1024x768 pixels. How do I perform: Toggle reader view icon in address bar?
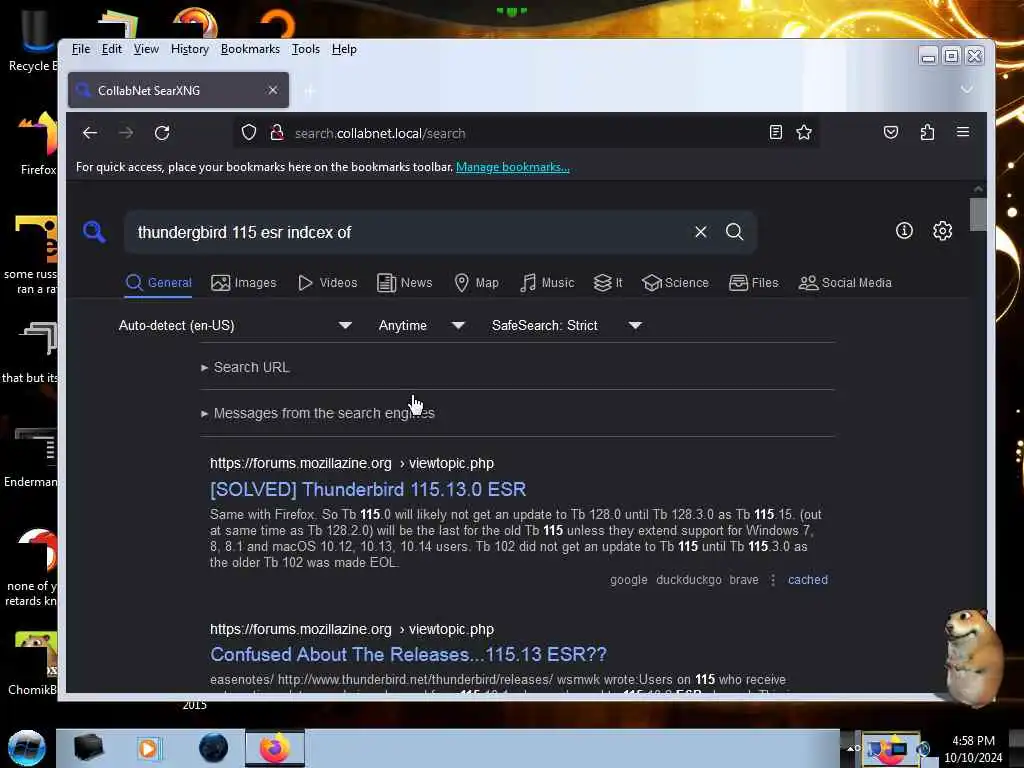point(775,133)
